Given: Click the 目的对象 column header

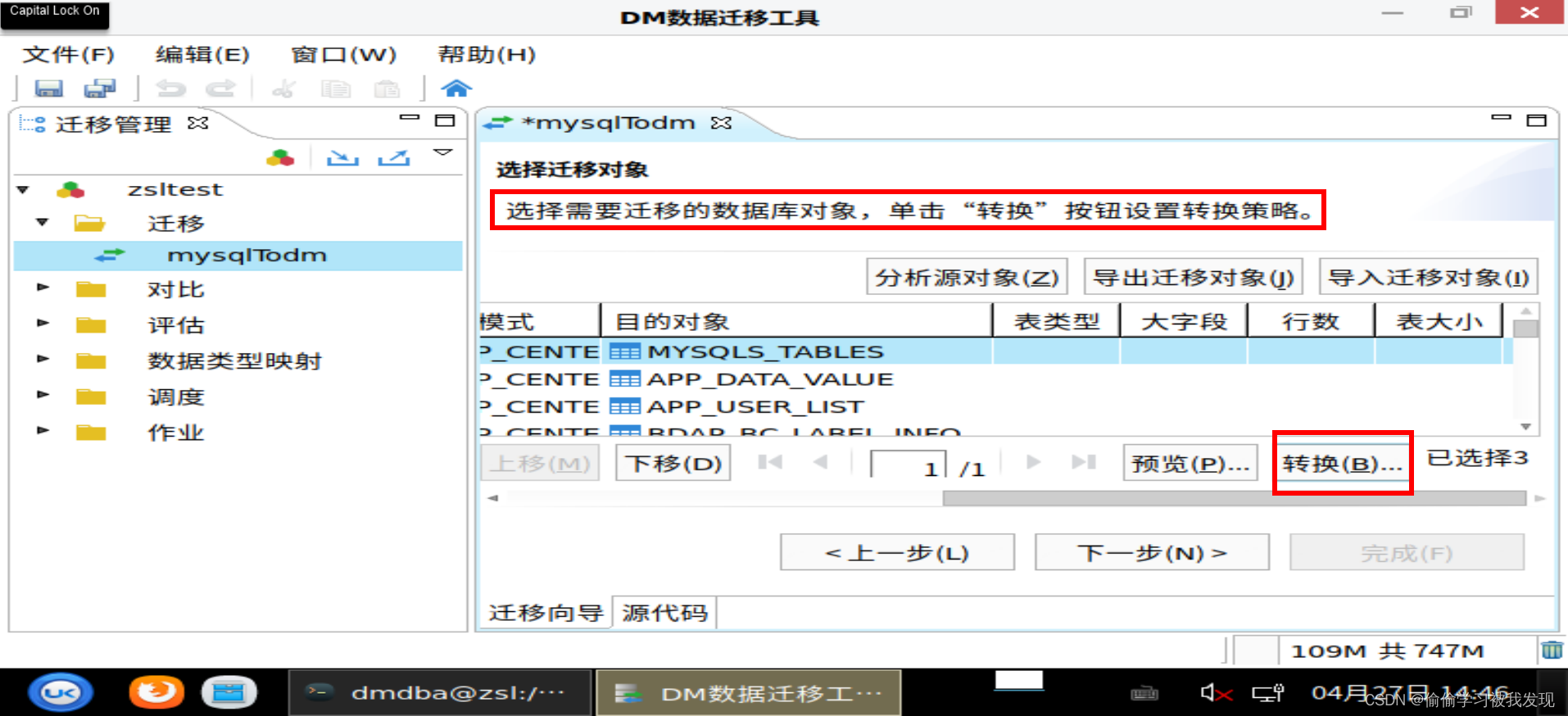Looking at the screenshot, I should pos(796,321).
